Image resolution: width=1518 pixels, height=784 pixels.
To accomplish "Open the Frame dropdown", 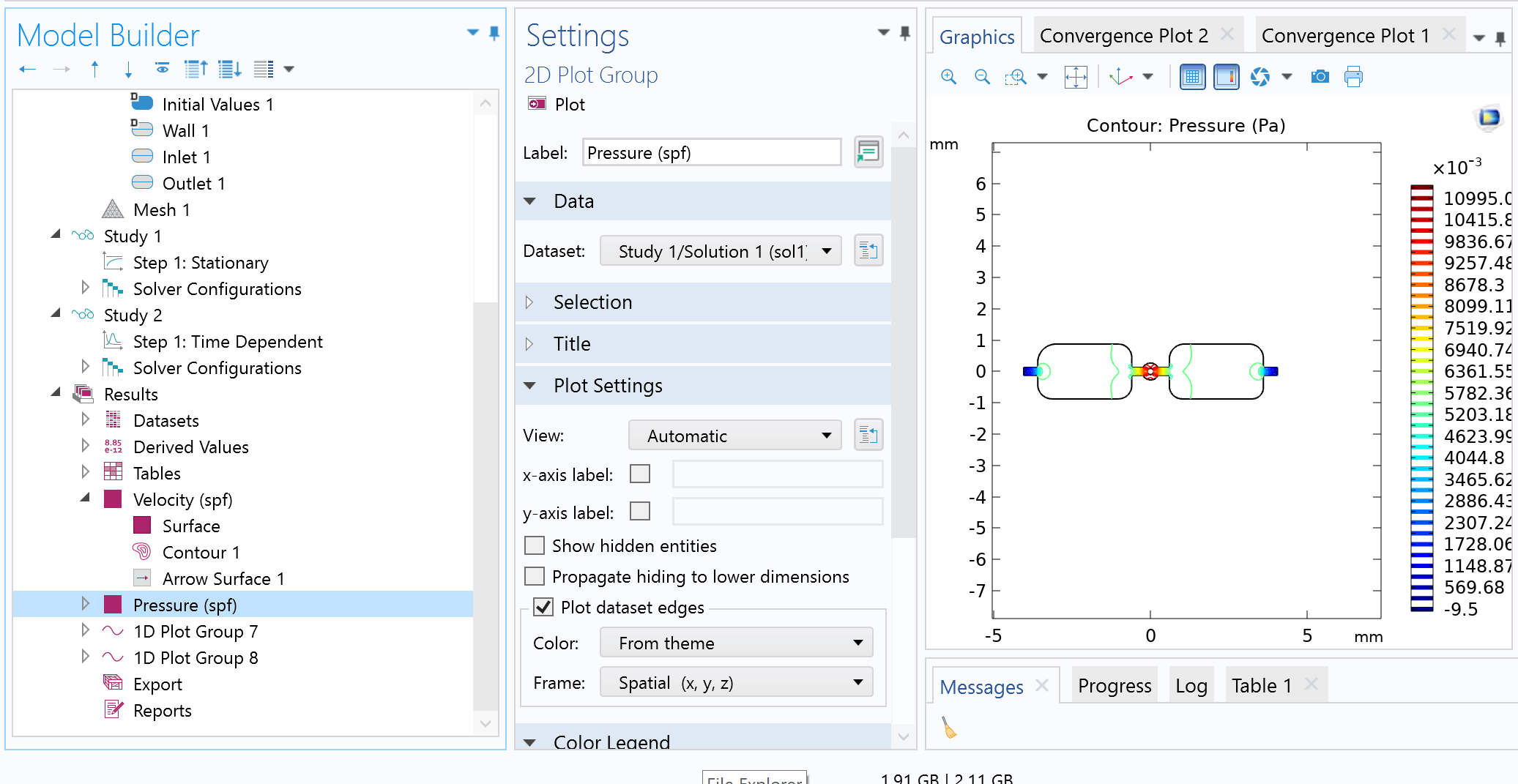I will pyautogui.click(x=736, y=682).
